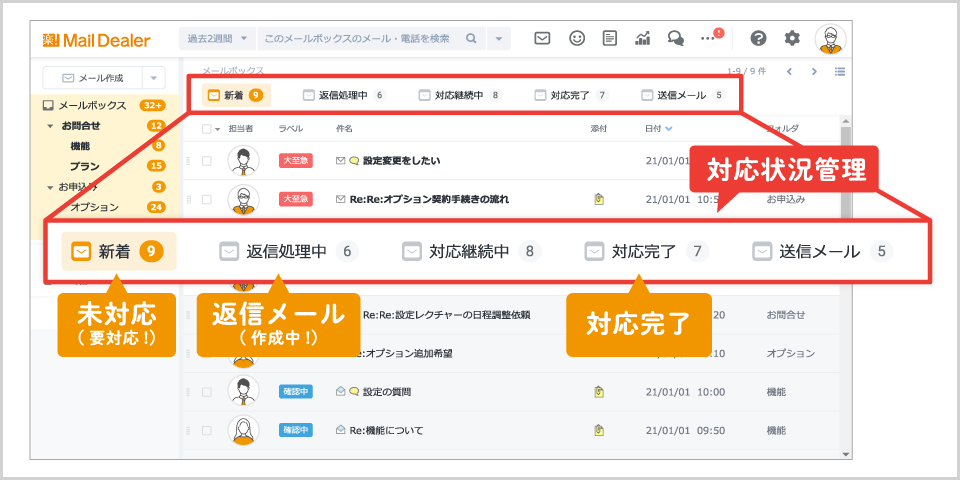Click envelope icon beside Re:Re:オプション契約手続きの流れ
The width and height of the screenshot is (960, 480).
click(x=341, y=200)
